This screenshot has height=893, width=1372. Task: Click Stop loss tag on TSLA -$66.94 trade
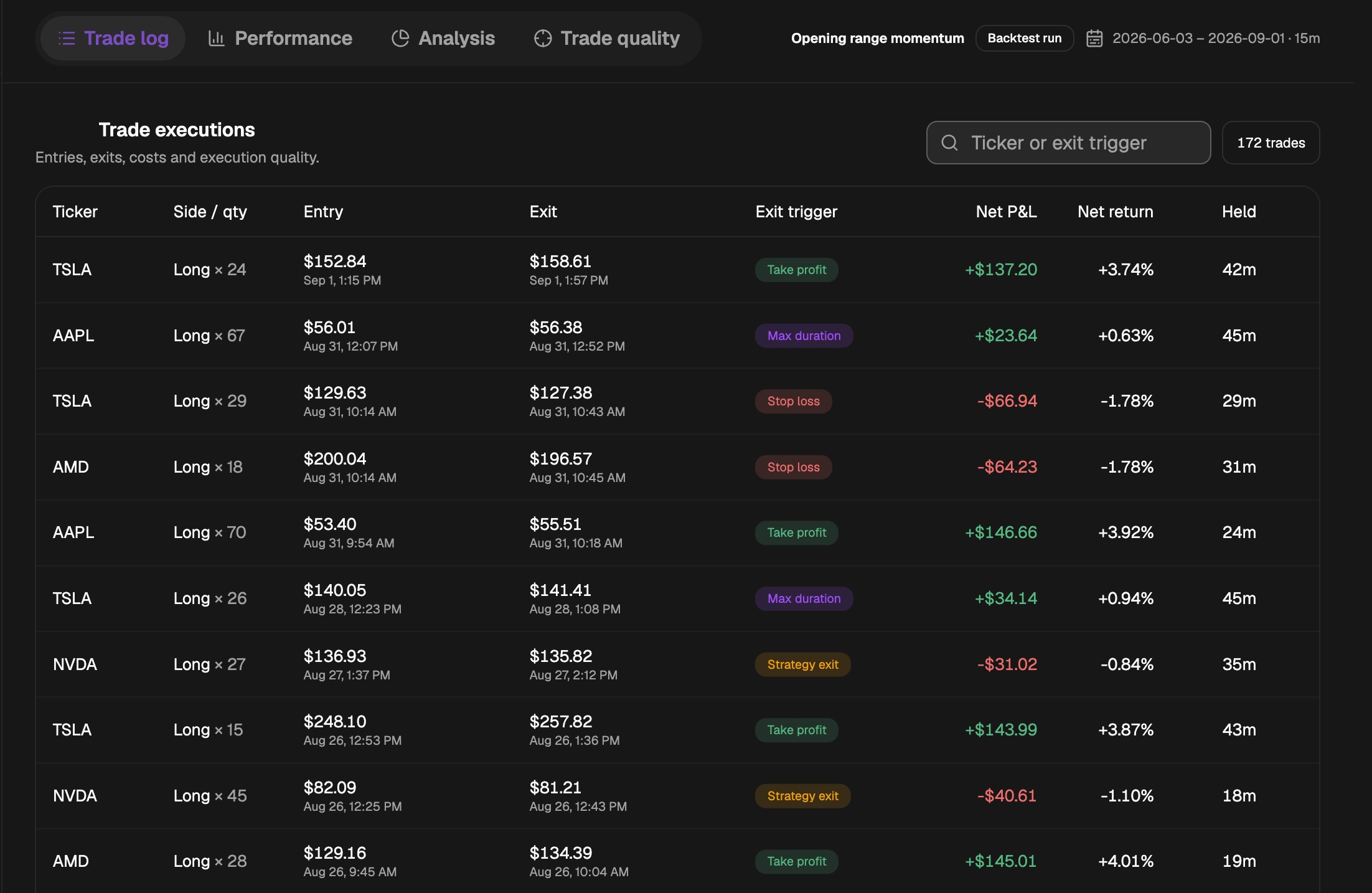(x=793, y=401)
